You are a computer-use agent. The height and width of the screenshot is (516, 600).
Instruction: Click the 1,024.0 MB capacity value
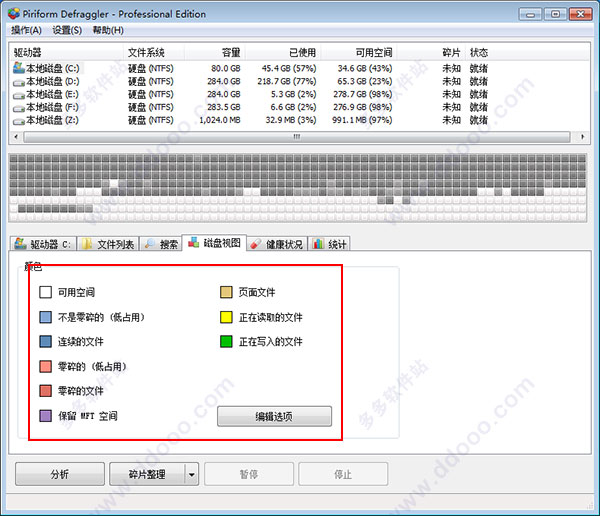tap(220, 120)
